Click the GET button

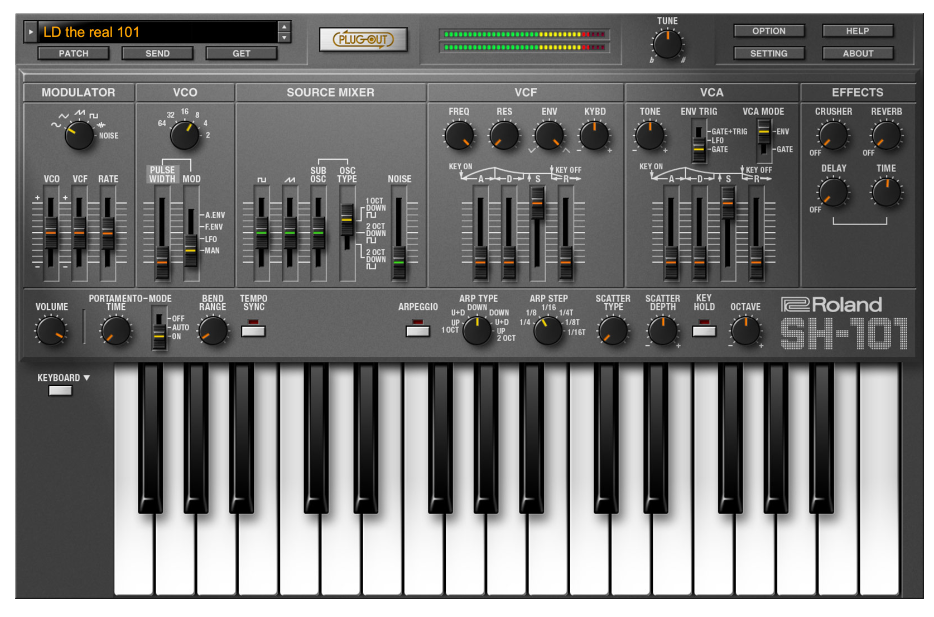241,54
